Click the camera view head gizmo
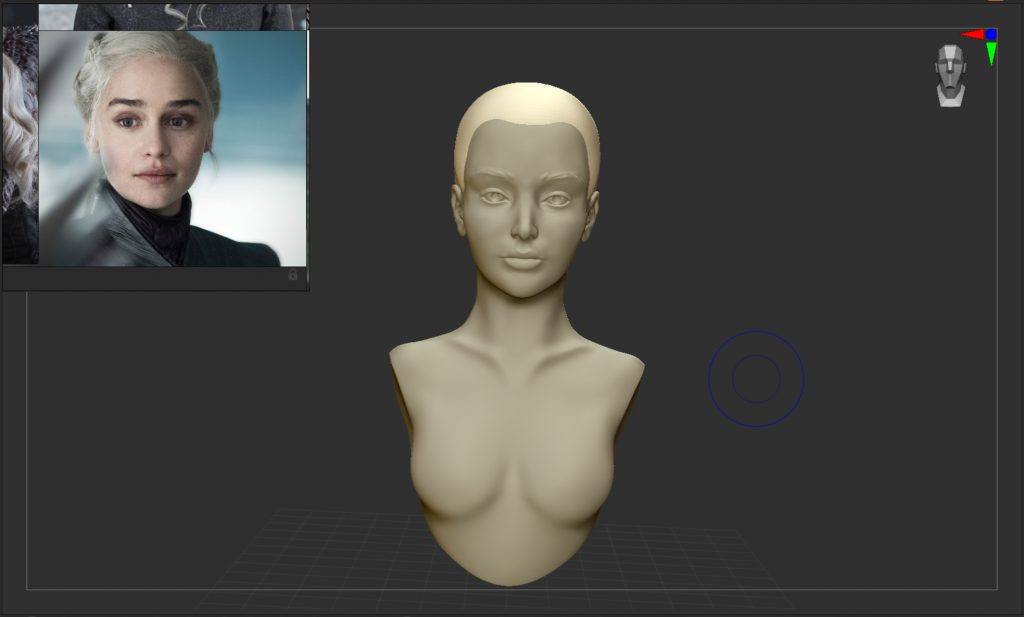 (950, 75)
